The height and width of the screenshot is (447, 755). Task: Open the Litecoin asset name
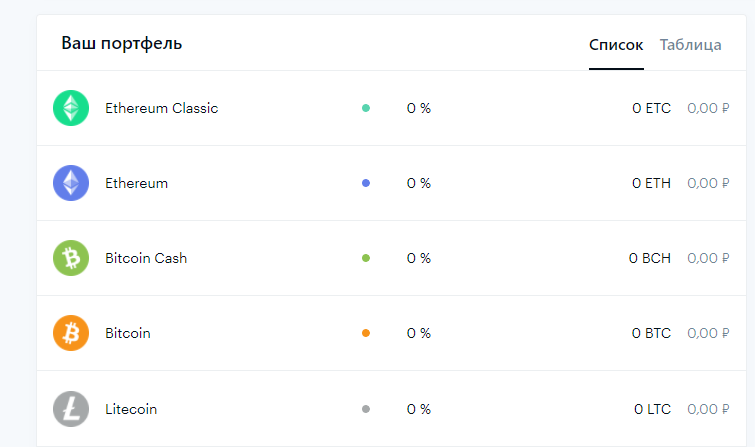pyautogui.click(x=131, y=409)
